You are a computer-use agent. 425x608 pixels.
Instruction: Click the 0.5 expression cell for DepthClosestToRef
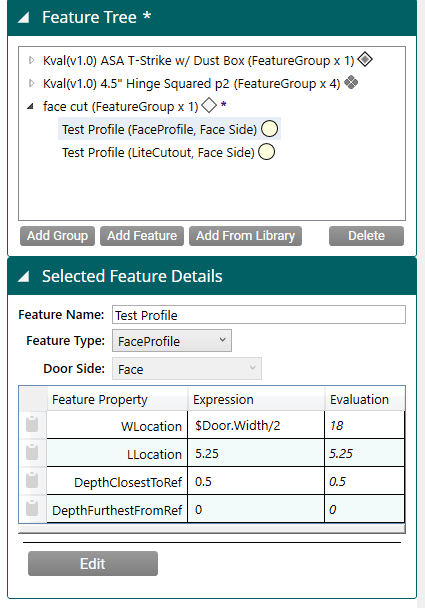click(256, 481)
